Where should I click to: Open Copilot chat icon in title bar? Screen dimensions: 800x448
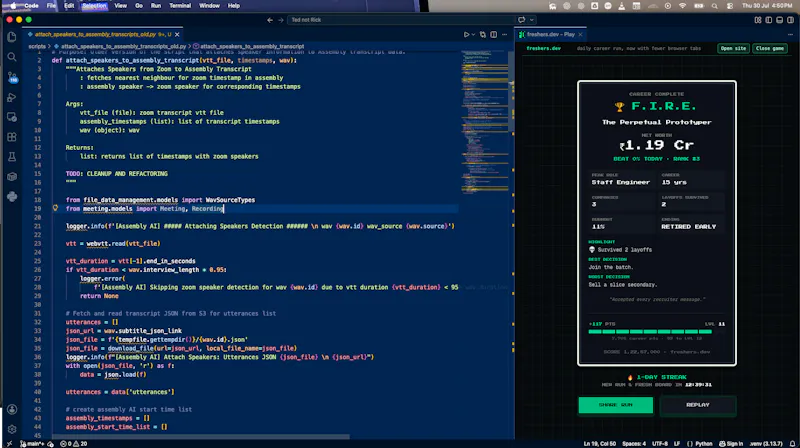tap(521, 20)
